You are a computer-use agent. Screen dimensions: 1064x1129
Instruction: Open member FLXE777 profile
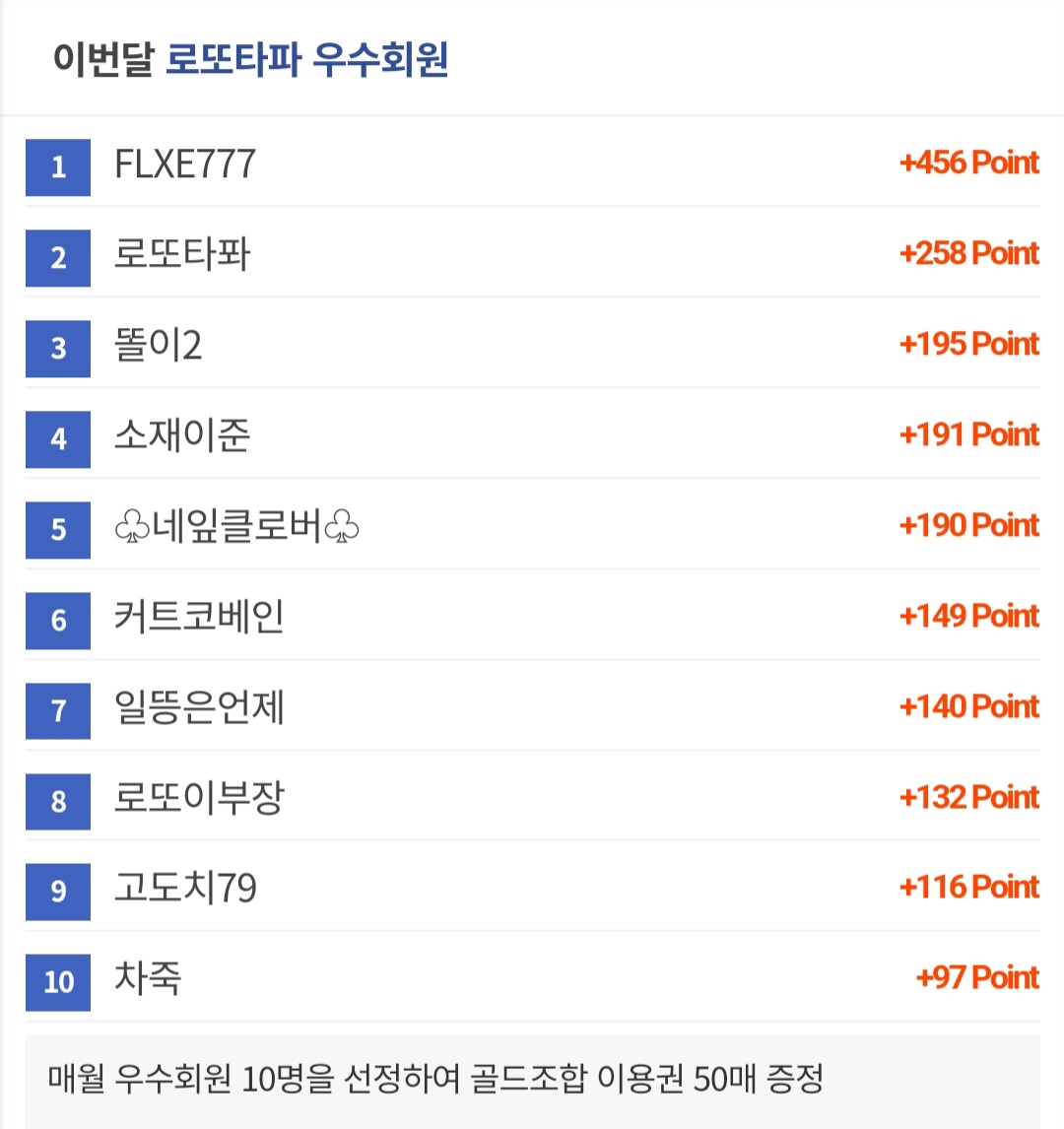[x=185, y=165]
